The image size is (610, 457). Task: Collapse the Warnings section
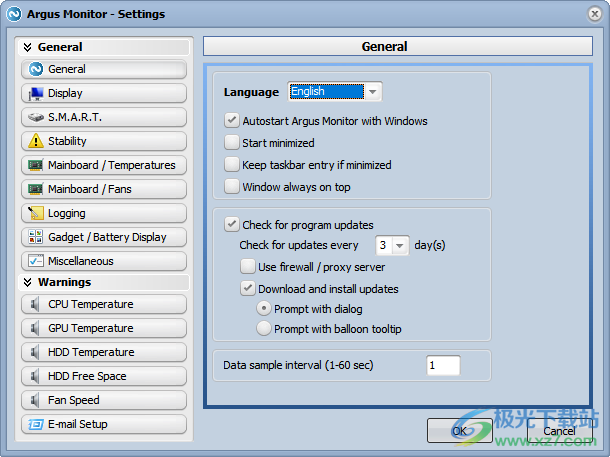tap(28, 282)
